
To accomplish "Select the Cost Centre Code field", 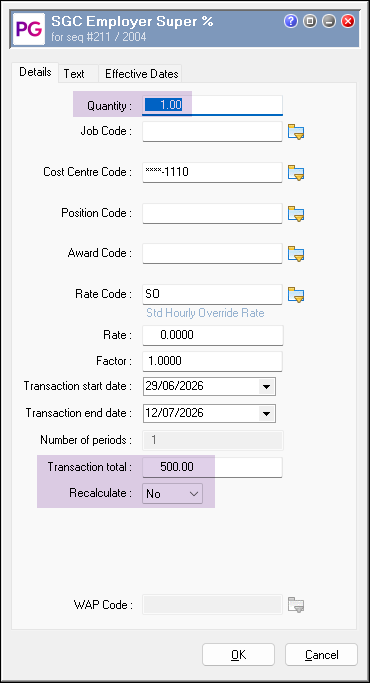I will click(x=212, y=172).
